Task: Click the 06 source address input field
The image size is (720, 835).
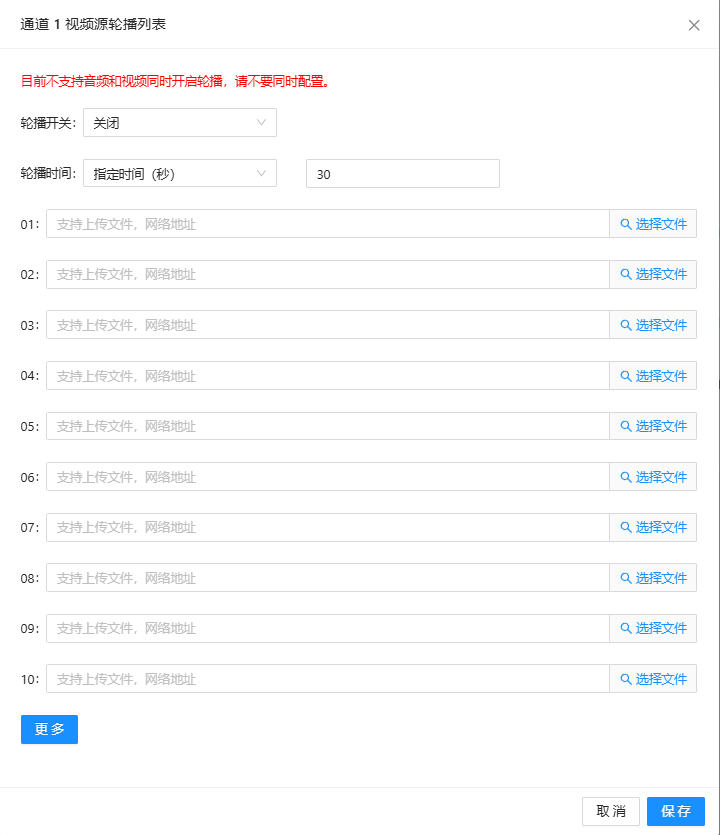Action: click(x=328, y=477)
